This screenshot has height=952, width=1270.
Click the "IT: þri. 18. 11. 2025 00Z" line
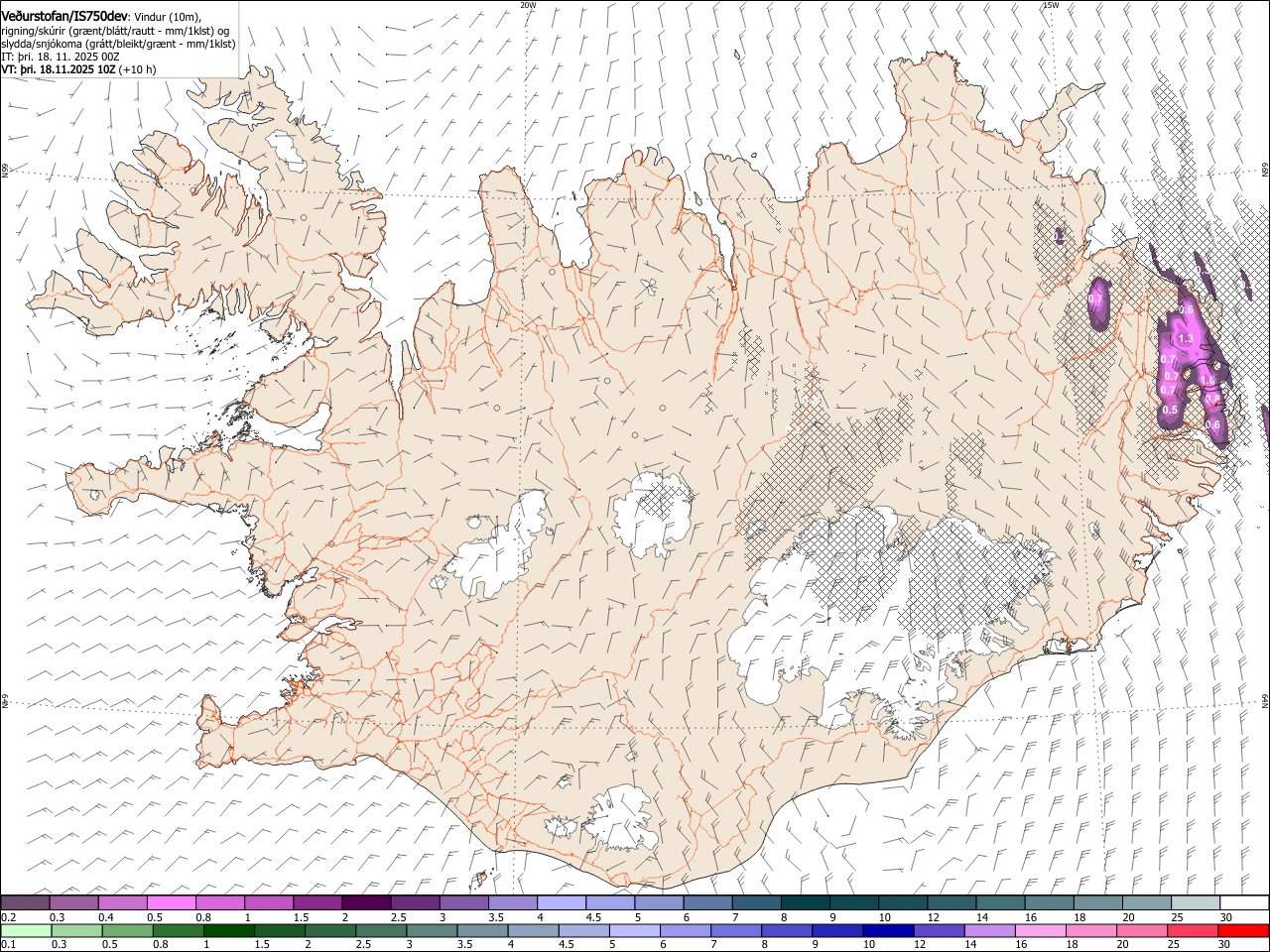61,57
